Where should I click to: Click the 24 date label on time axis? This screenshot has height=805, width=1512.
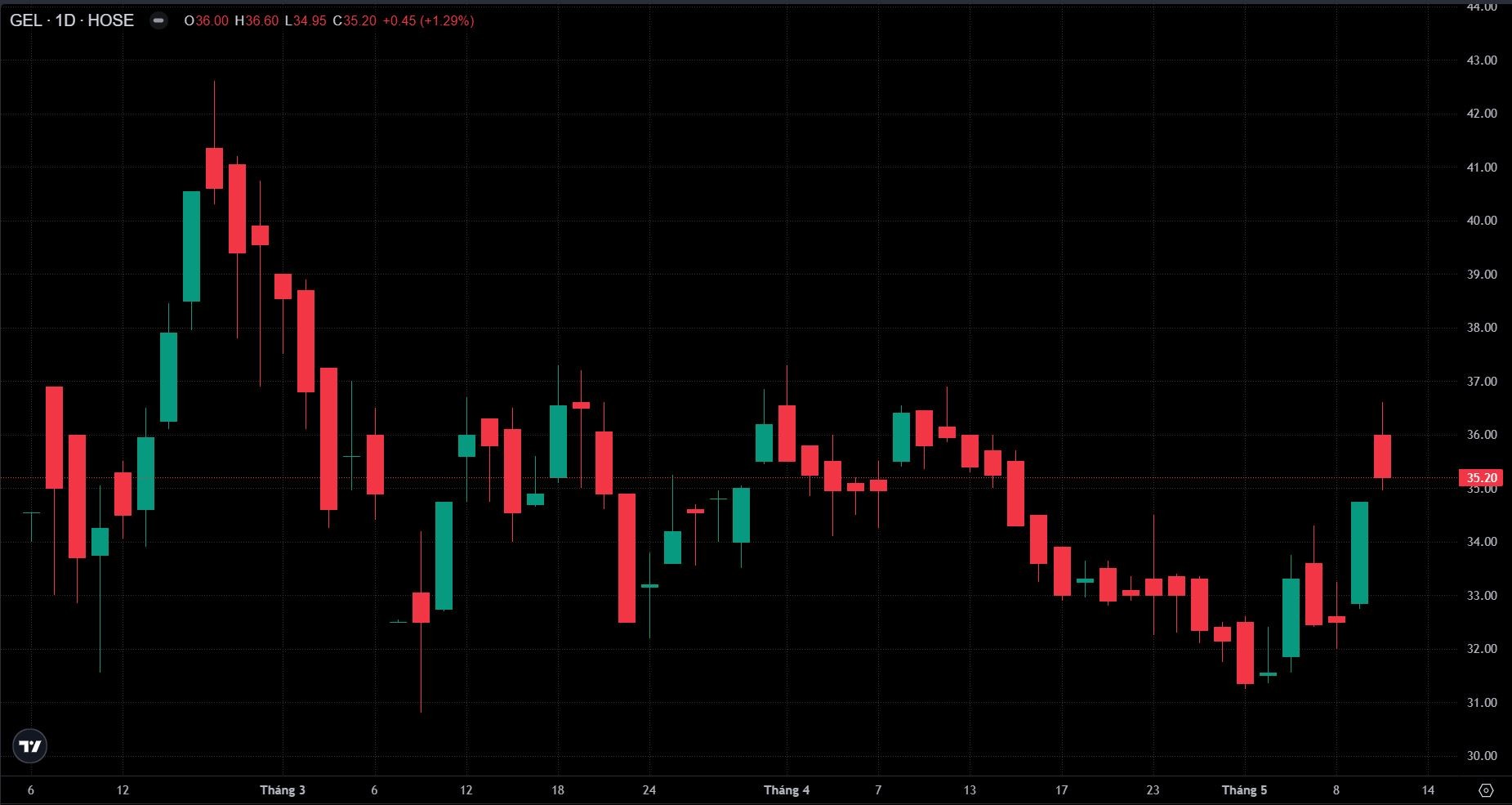point(649,790)
